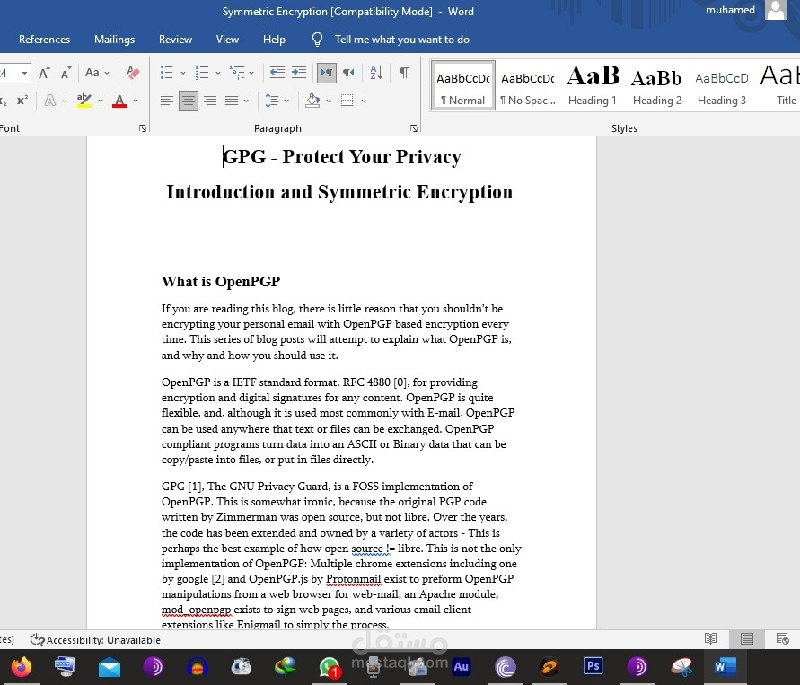Expand bullet library dropdown

click(x=183, y=73)
